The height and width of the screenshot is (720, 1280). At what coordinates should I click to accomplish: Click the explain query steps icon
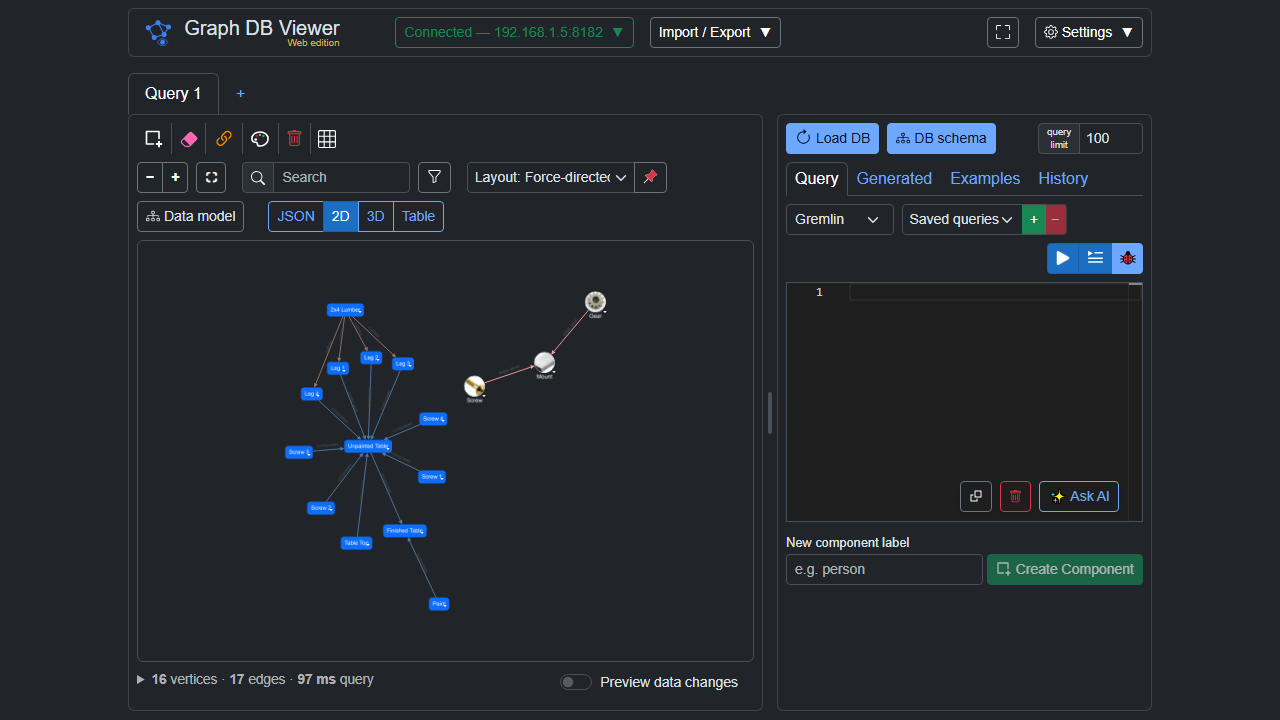pos(1096,258)
